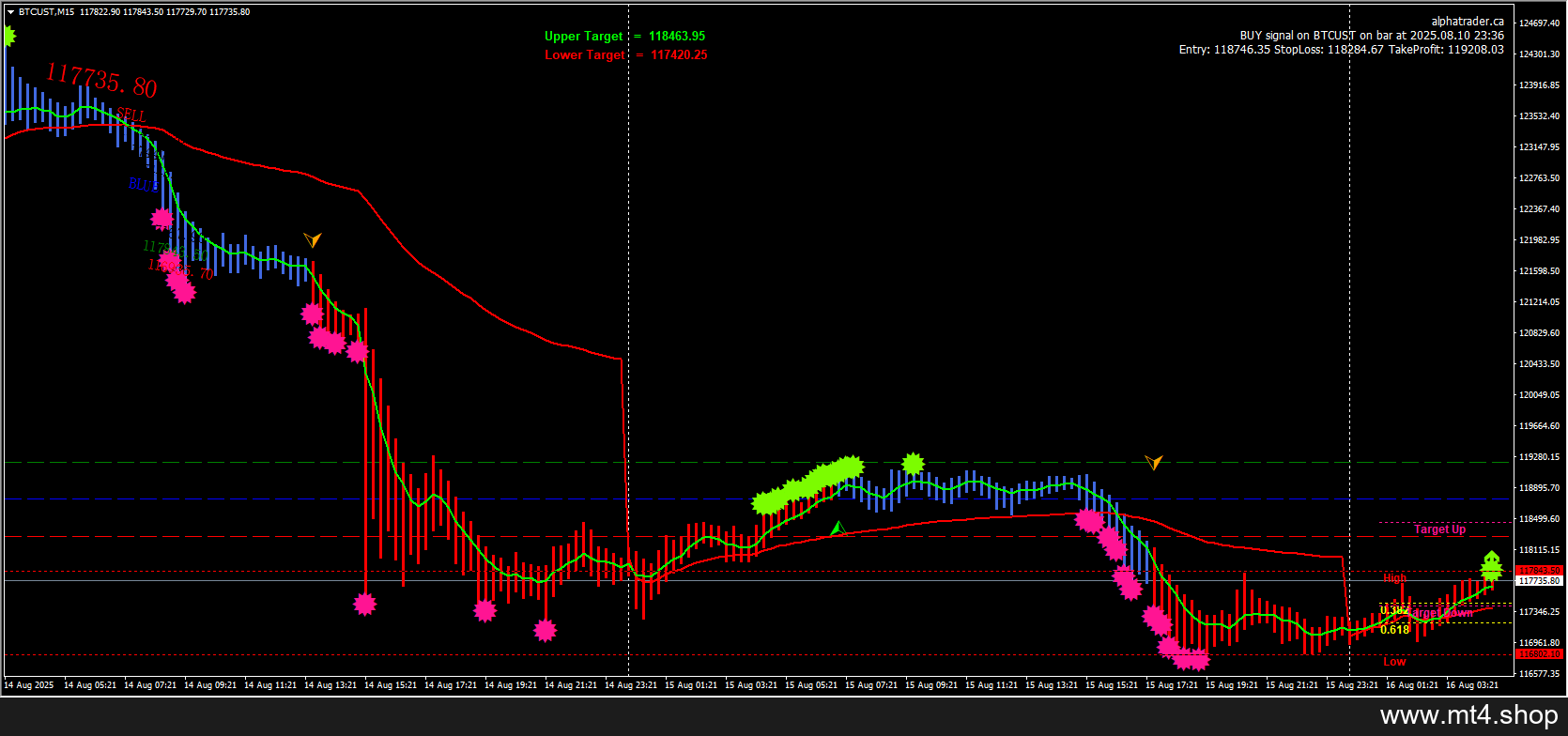The width and height of the screenshot is (1568, 736).
Task: Click the alphatrader.ca text
Action: point(1468,22)
